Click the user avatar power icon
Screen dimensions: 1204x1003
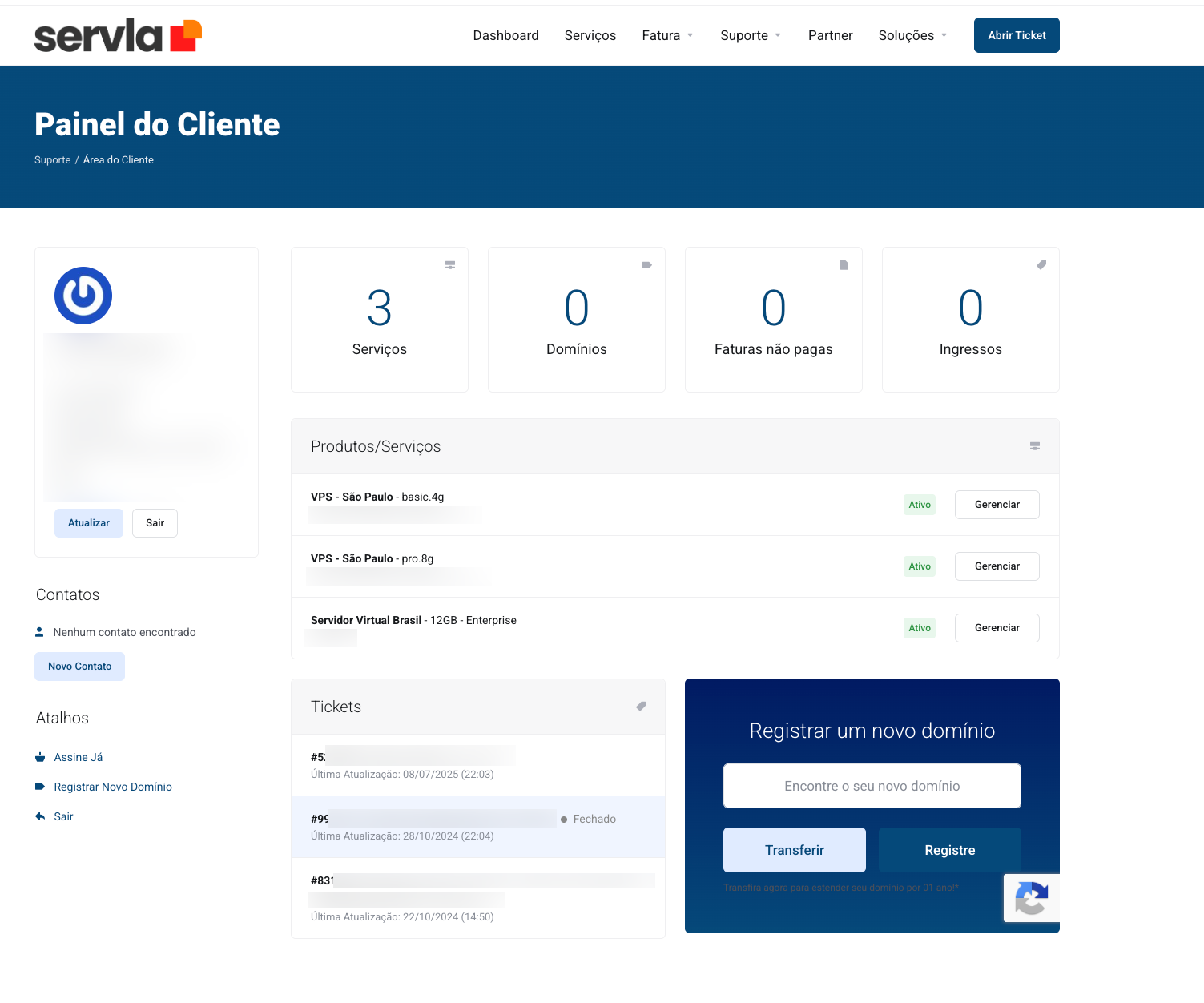83,296
